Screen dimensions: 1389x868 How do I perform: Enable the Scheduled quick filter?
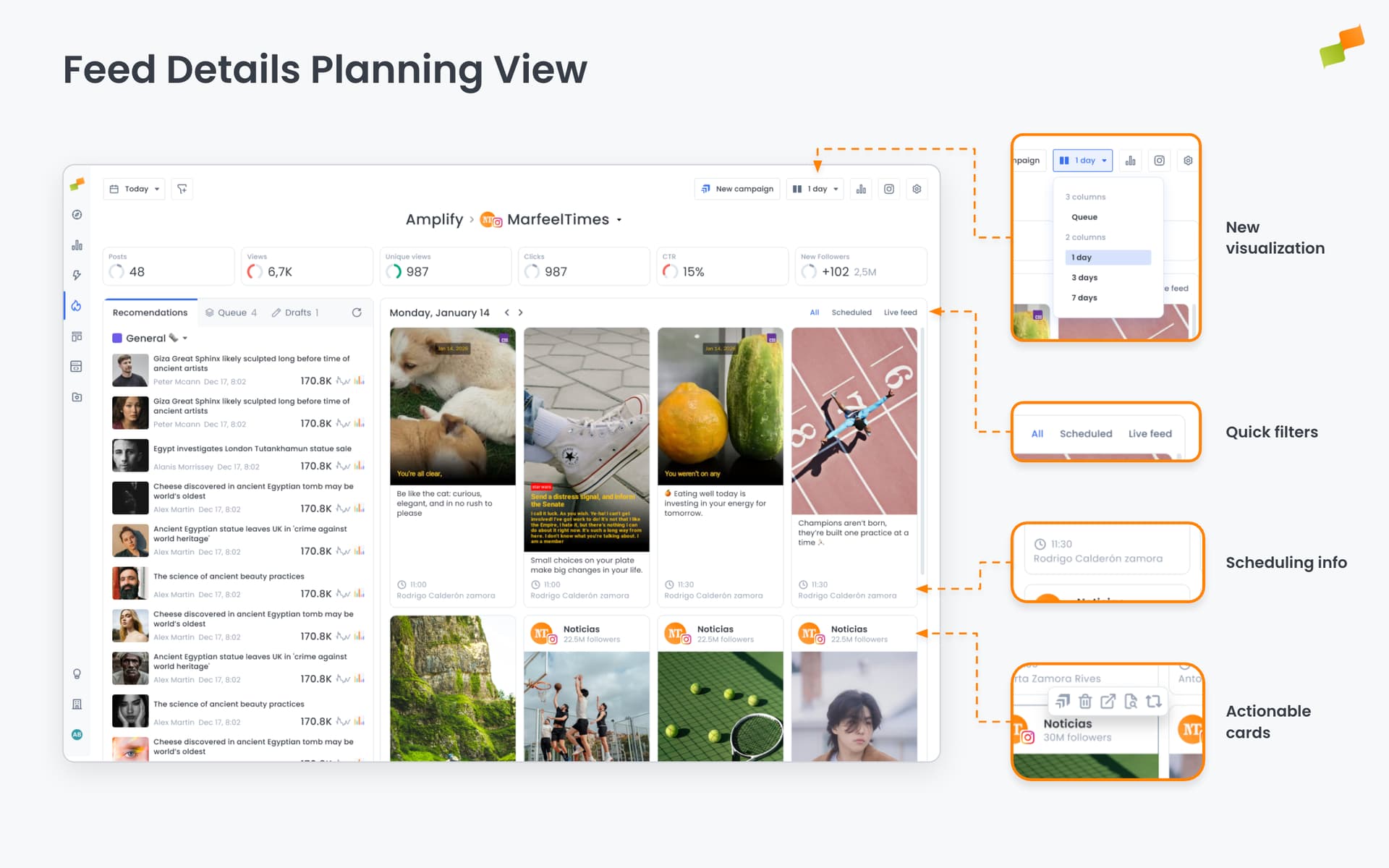[x=851, y=312]
